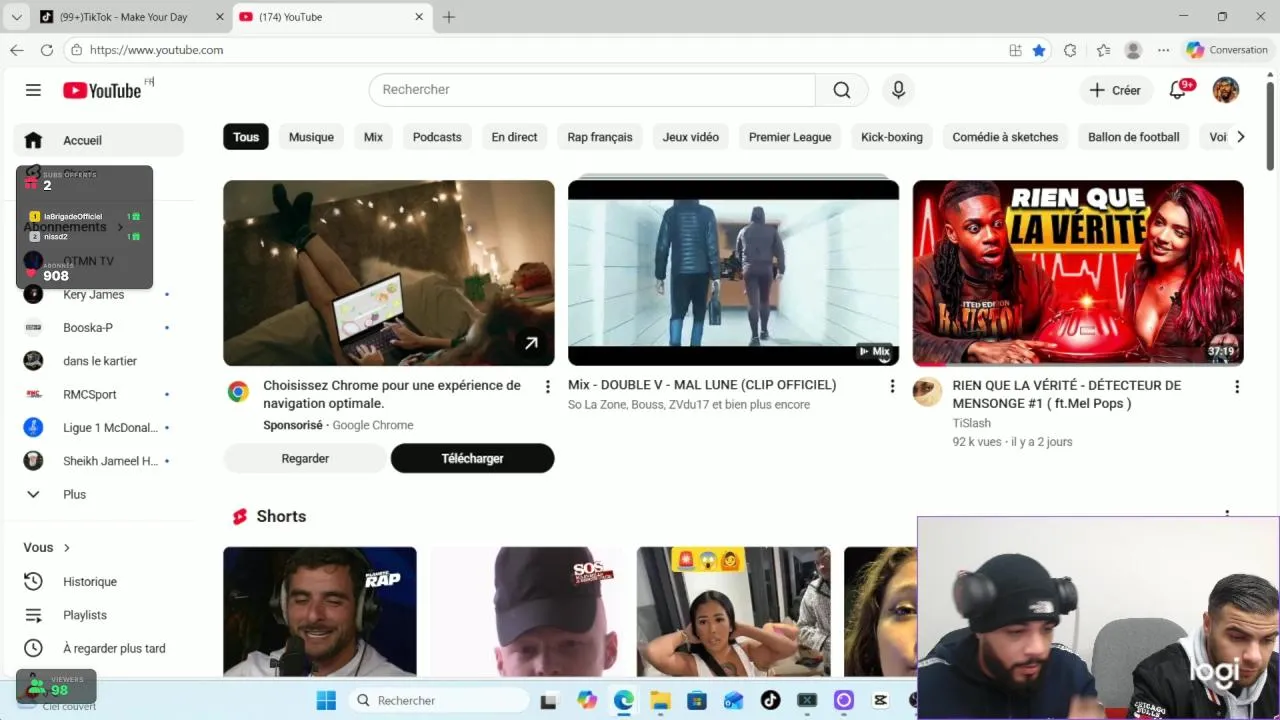Screen dimensions: 1280x720
Task: Select the Mix filter chip
Action: coord(373,137)
